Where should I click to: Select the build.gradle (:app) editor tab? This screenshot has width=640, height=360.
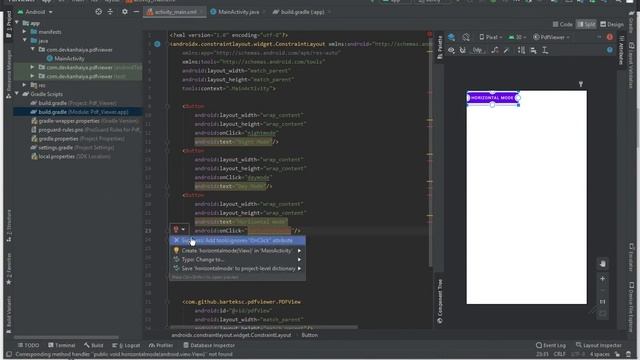301,12
